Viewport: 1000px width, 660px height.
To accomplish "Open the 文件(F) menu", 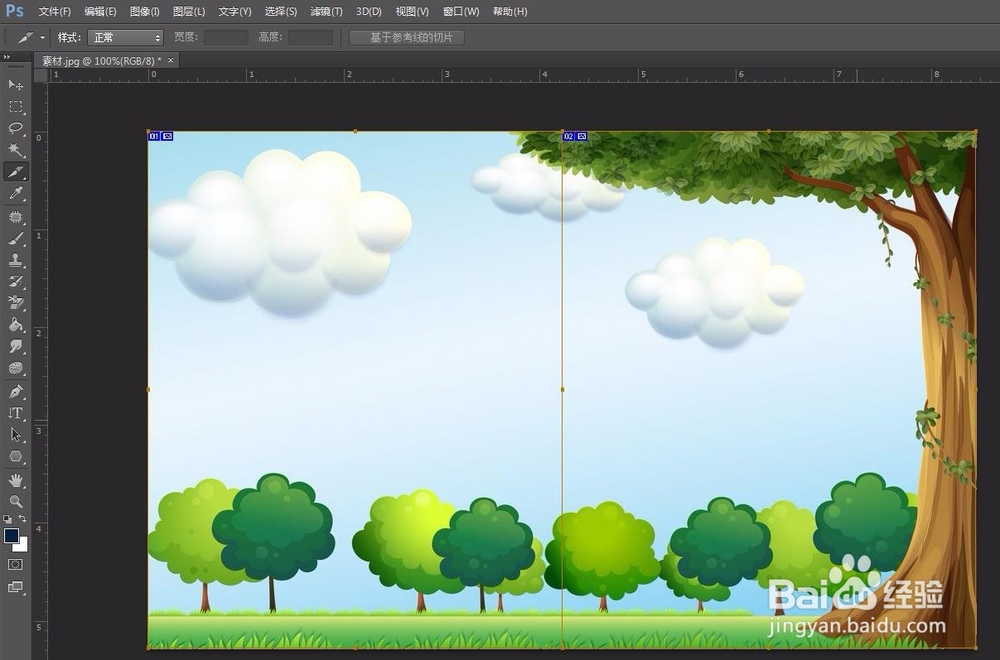I will click(x=54, y=11).
